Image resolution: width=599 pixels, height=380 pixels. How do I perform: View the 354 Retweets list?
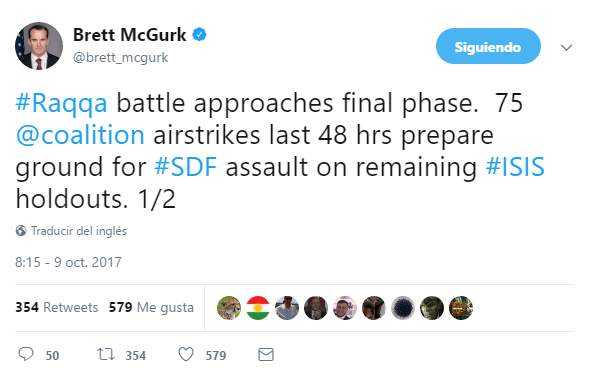[x=57, y=307]
